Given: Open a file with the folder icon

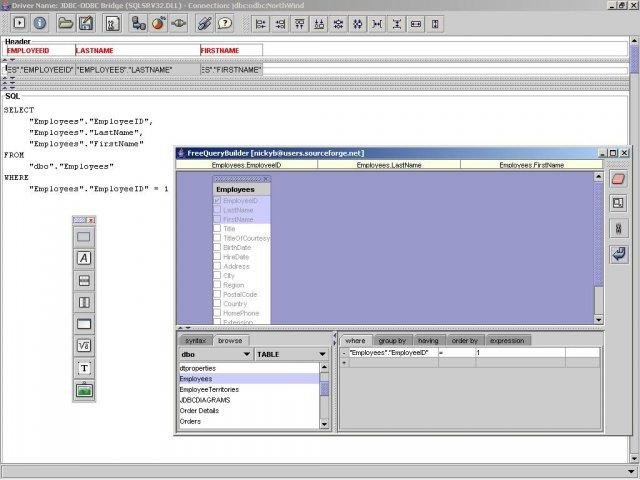Looking at the screenshot, I should [65, 23].
